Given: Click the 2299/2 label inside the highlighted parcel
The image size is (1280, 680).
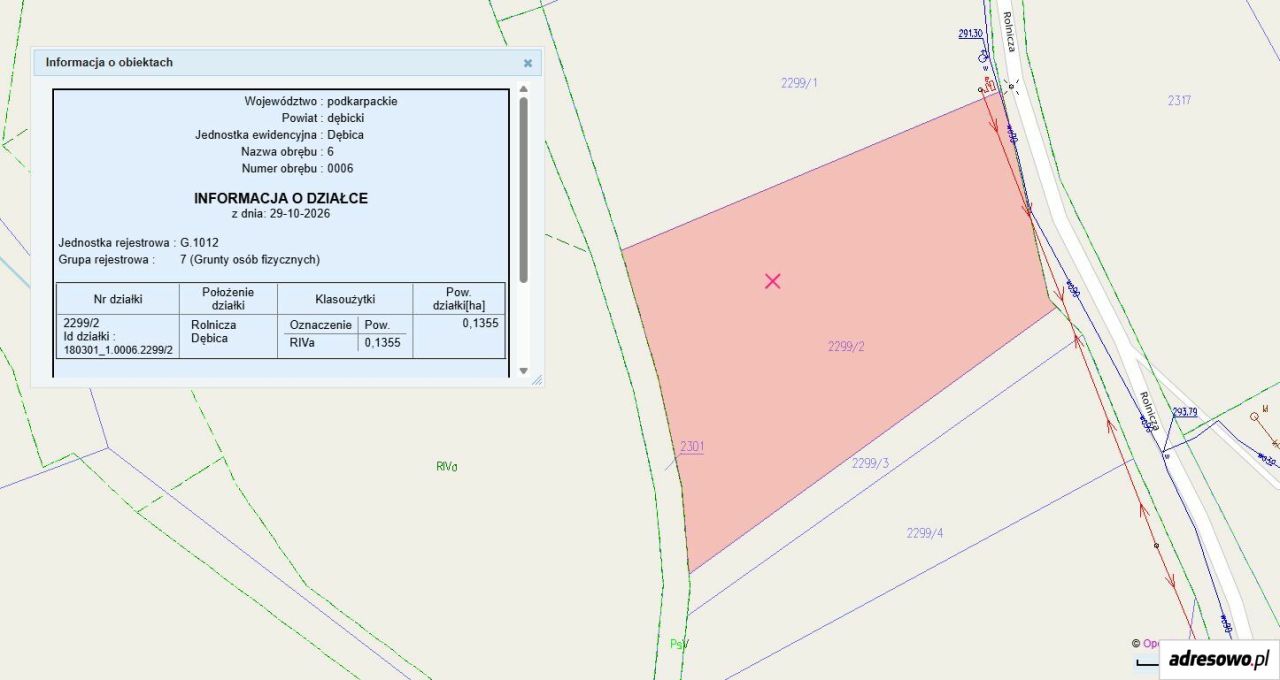Looking at the screenshot, I should tap(846, 346).
